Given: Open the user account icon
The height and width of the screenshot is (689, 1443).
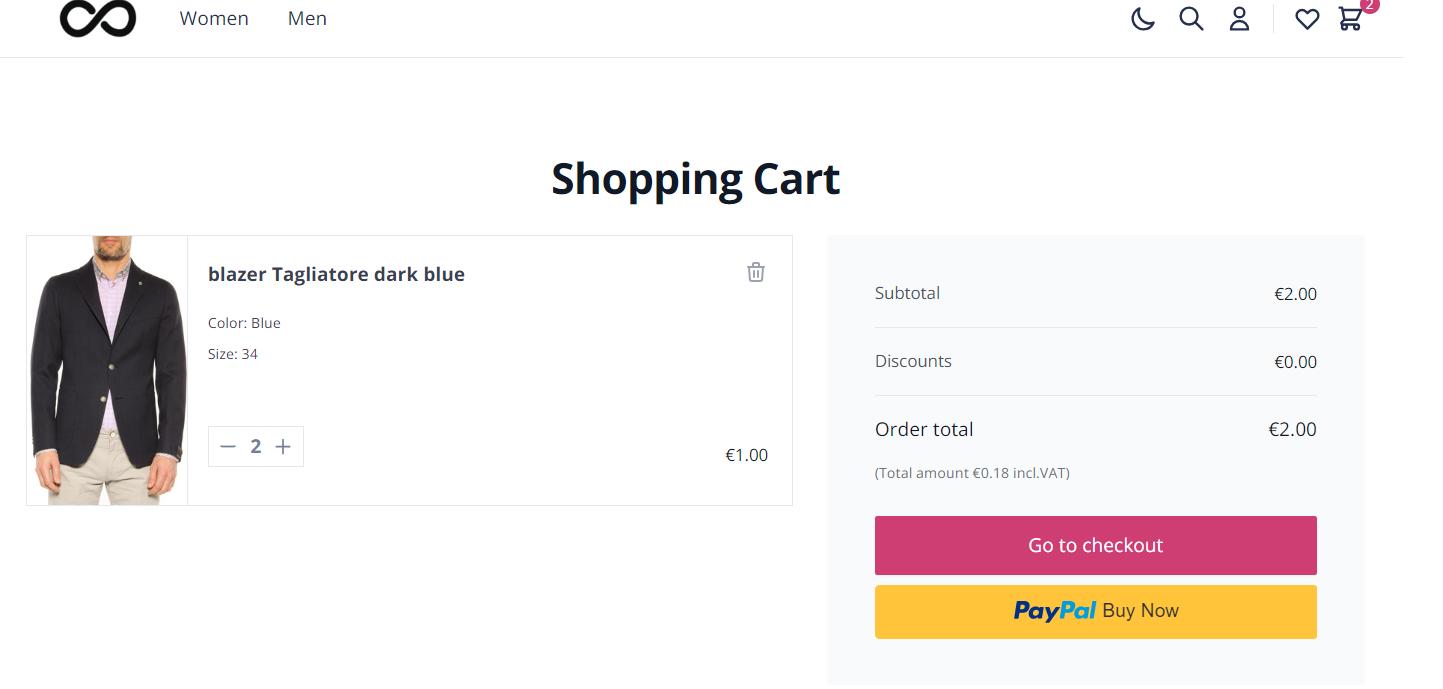Looking at the screenshot, I should [1239, 19].
